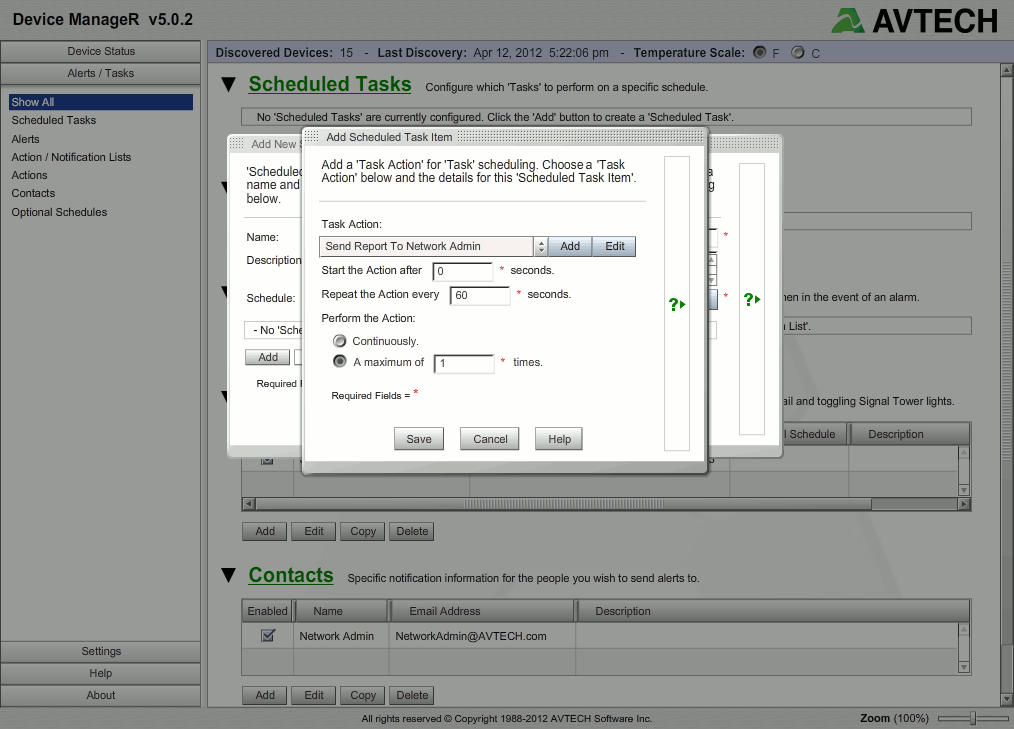This screenshot has width=1014, height=729.
Task: Open the Contacts section link
Action: click(x=291, y=575)
